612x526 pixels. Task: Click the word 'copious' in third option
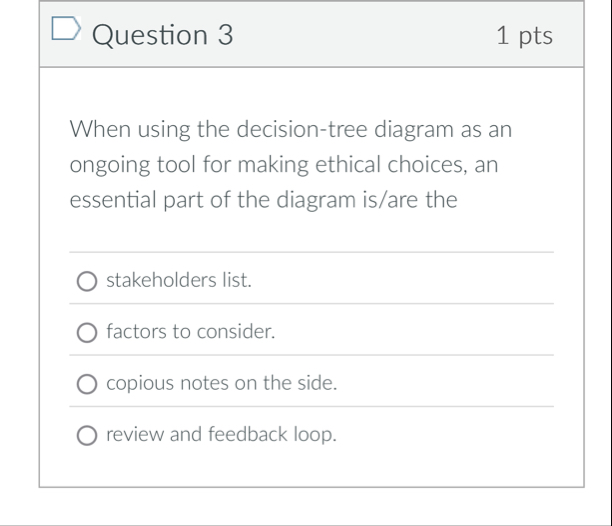tap(135, 383)
